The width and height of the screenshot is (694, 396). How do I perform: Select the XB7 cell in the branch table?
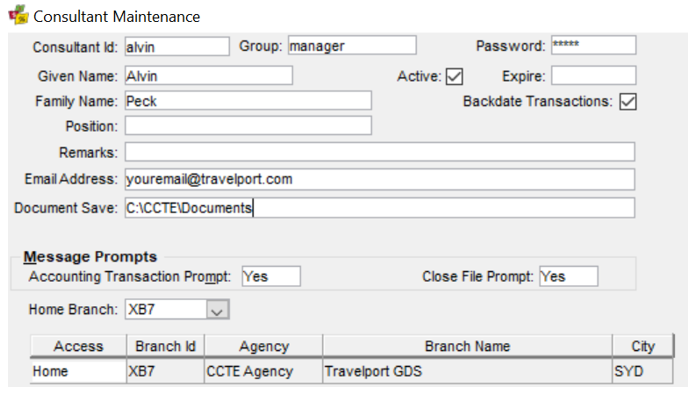click(166, 371)
